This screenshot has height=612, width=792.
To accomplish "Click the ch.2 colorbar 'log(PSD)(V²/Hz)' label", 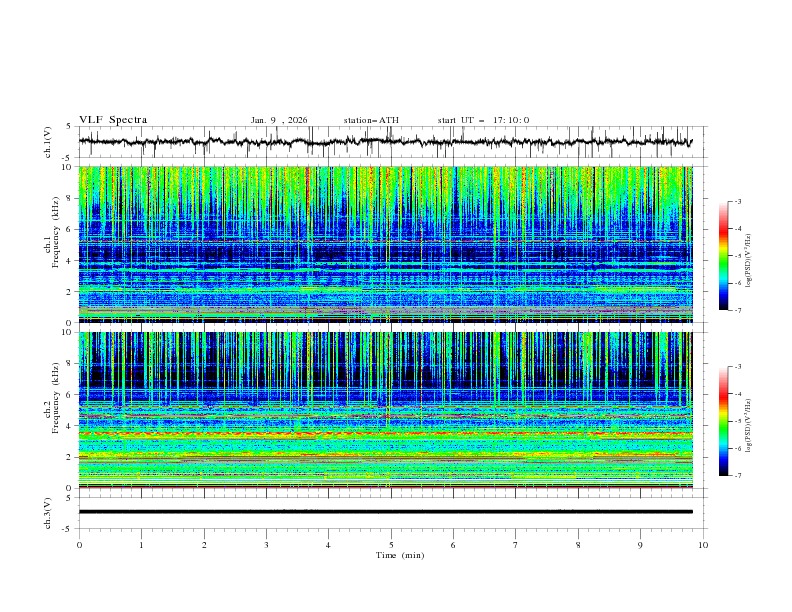I will click(749, 425).
